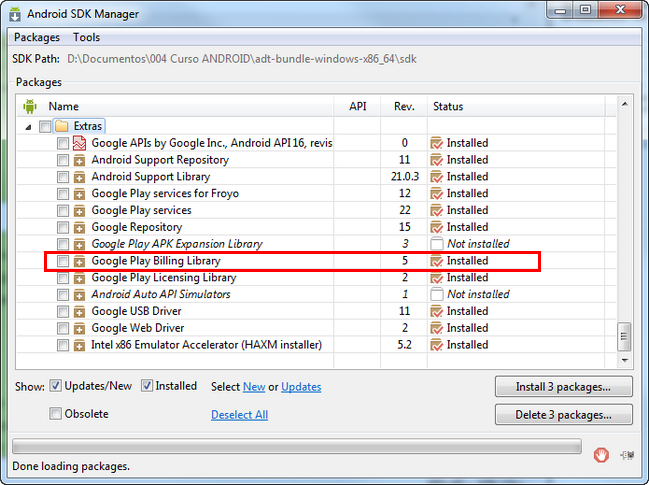Viewport: 649px width, 485px height.
Task: Check the Extras folder checkbox
Action: (45, 126)
